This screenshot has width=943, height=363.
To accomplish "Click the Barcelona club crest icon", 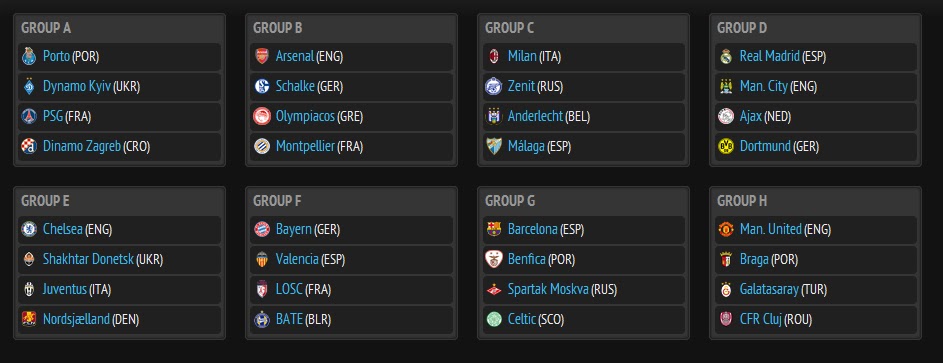I will tap(494, 229).
